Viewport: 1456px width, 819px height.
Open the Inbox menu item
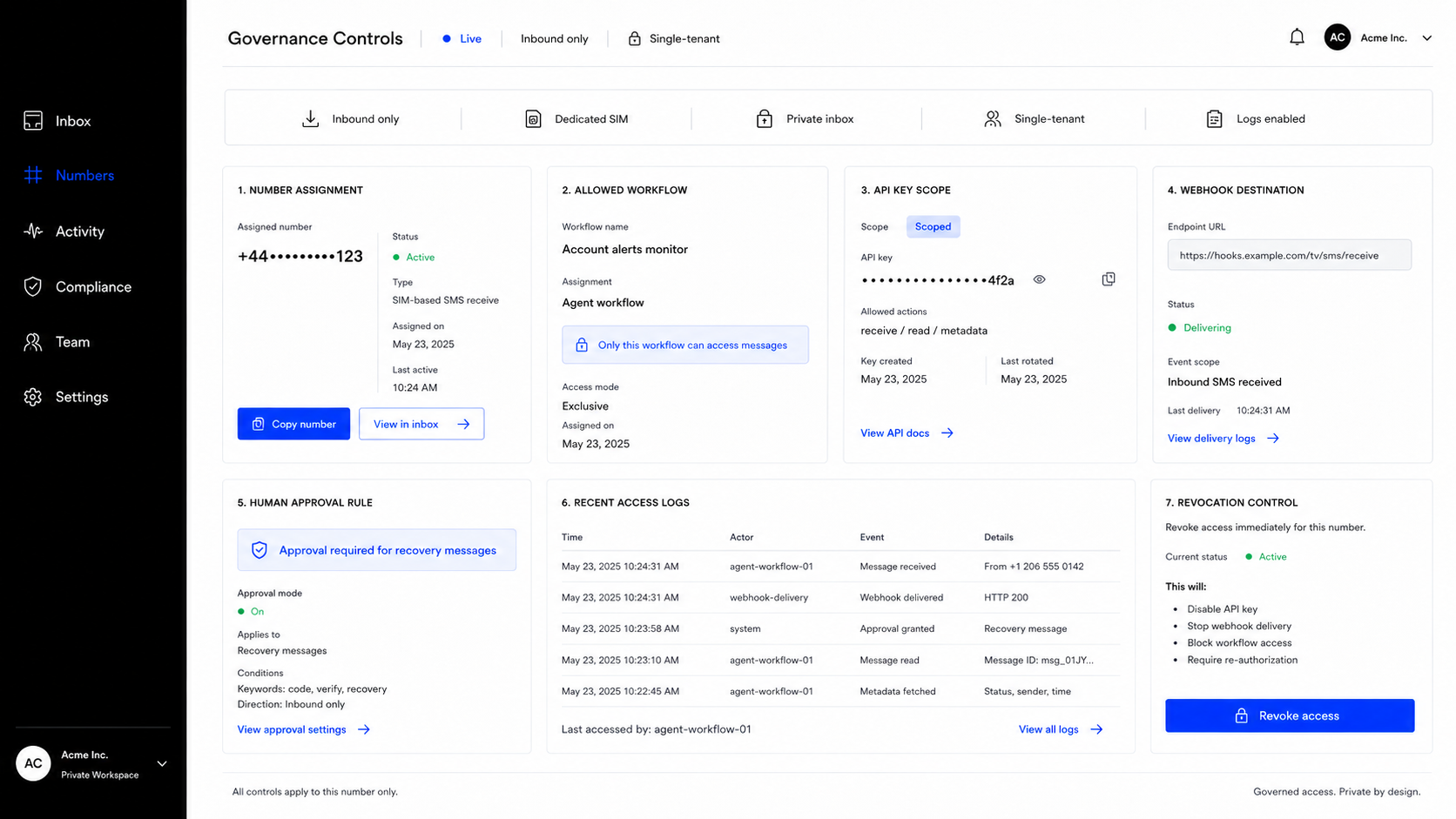[73, 121]
